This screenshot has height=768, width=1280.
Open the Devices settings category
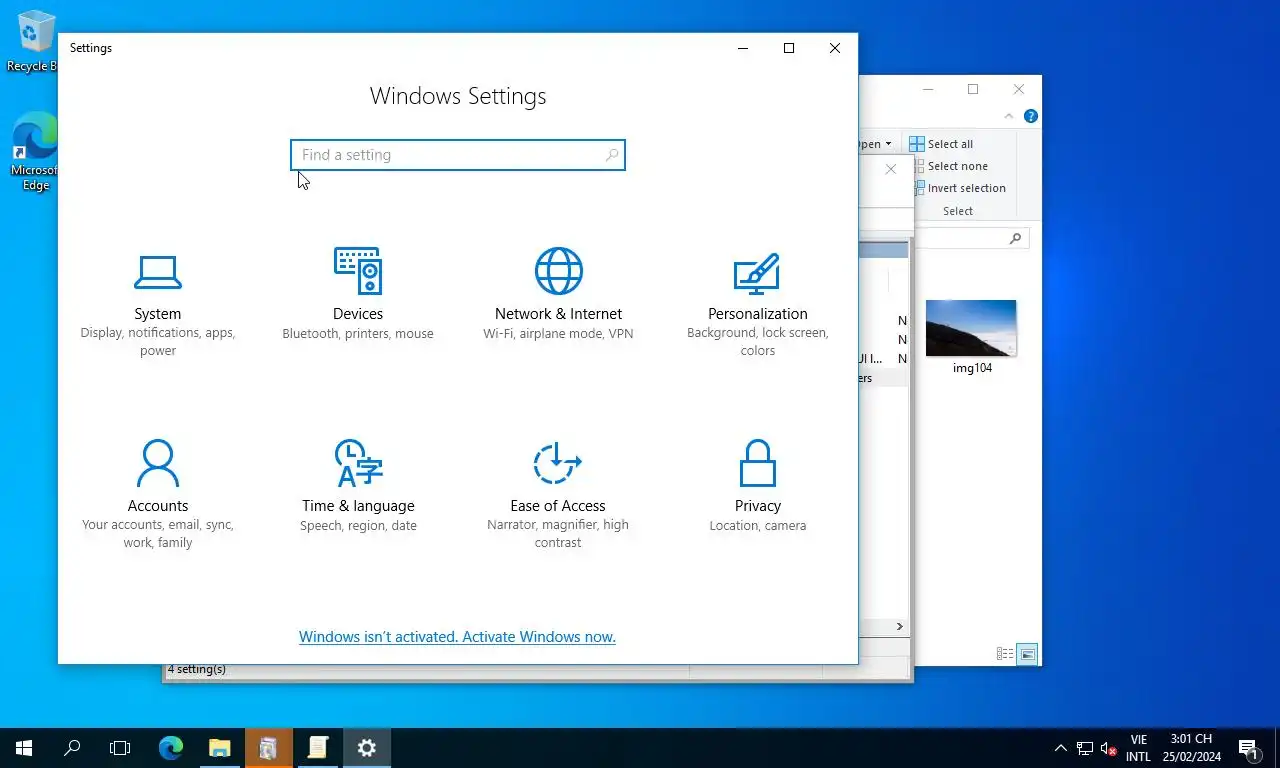[x=358, y=295]
